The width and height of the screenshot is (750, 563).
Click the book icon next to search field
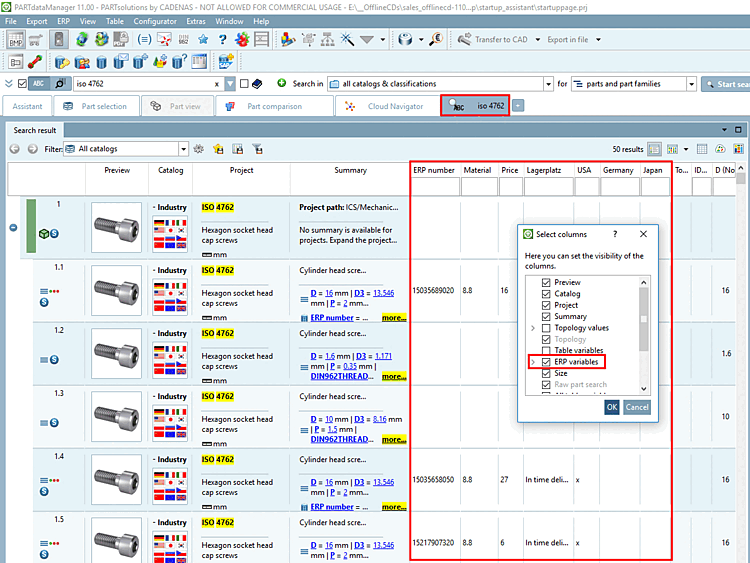pyautogui.click(x=257, y=84)
